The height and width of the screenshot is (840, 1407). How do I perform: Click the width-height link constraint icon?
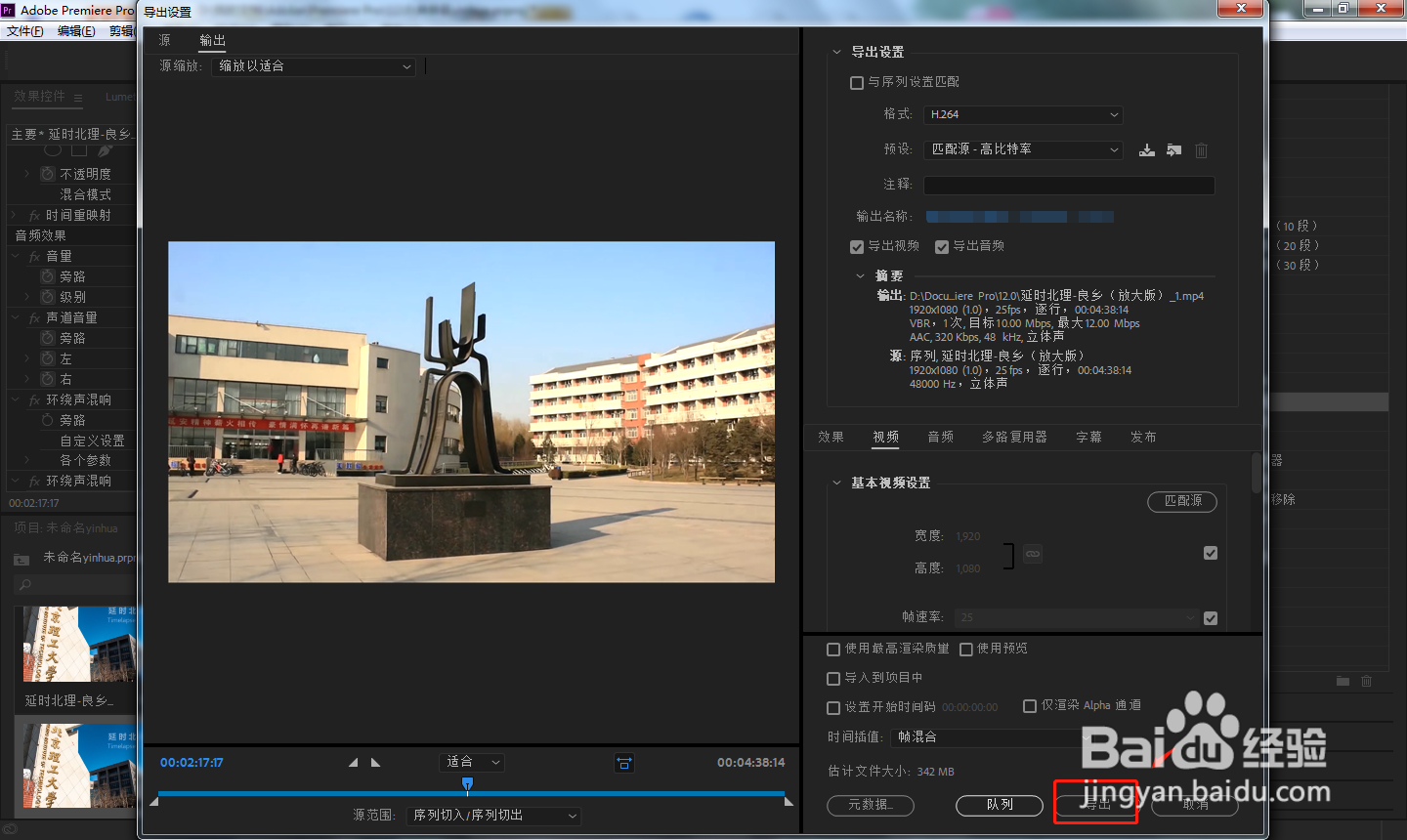pyautogui.click(x=1033, y=554)
